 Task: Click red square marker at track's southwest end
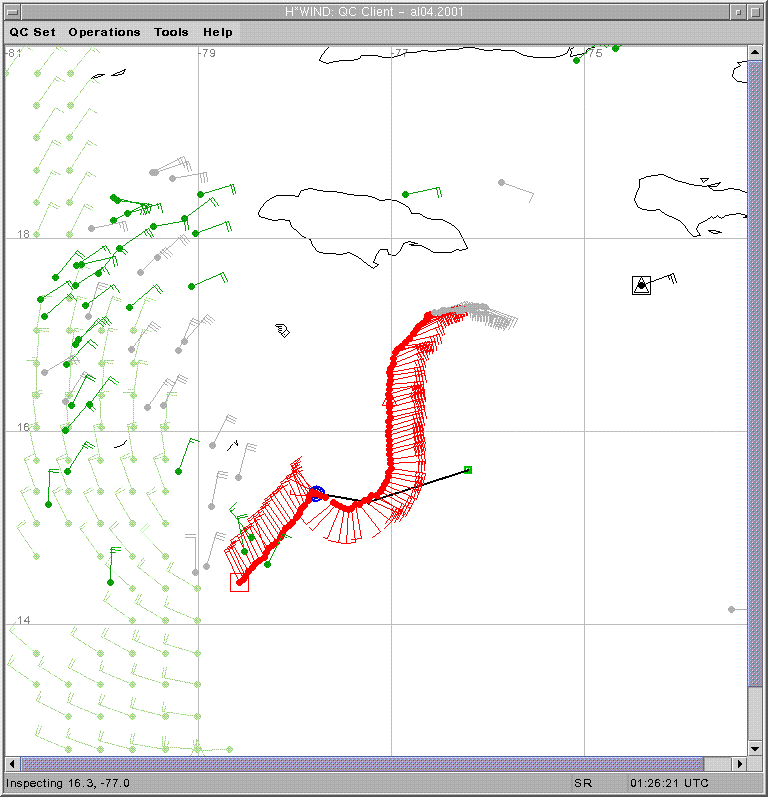pyautogui.click(x=239, y=582)
